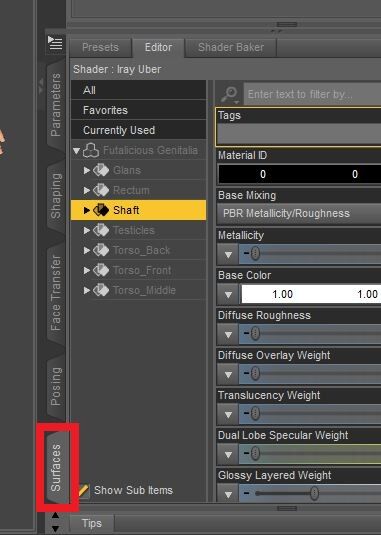The height and width of the screenshot is (535, 381).
Task: Open the Shaping side tab
Action: point(56,196)
